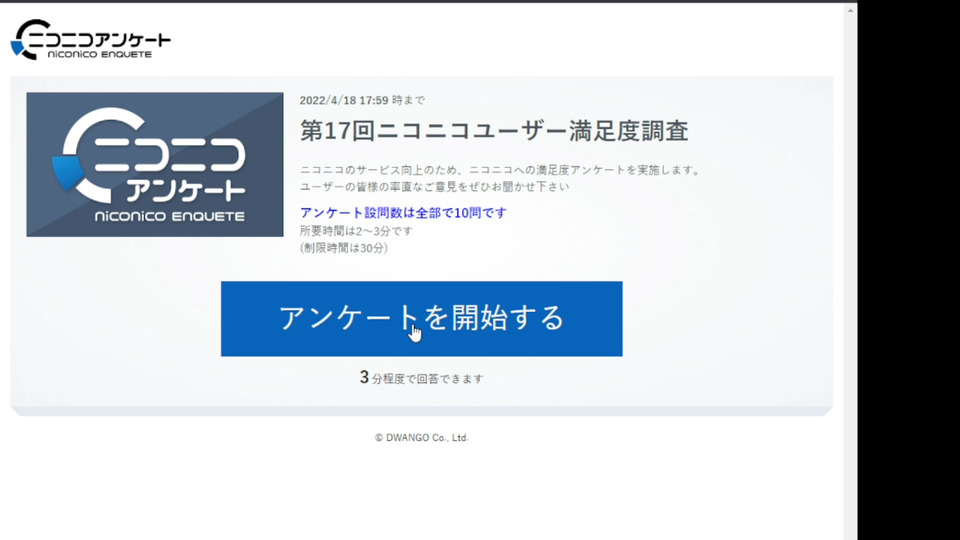The height and width of the screenshot is (540, 960).
Task: Click the © DWANGO Co., Ltd. footer text
Action: pos(421,437)
